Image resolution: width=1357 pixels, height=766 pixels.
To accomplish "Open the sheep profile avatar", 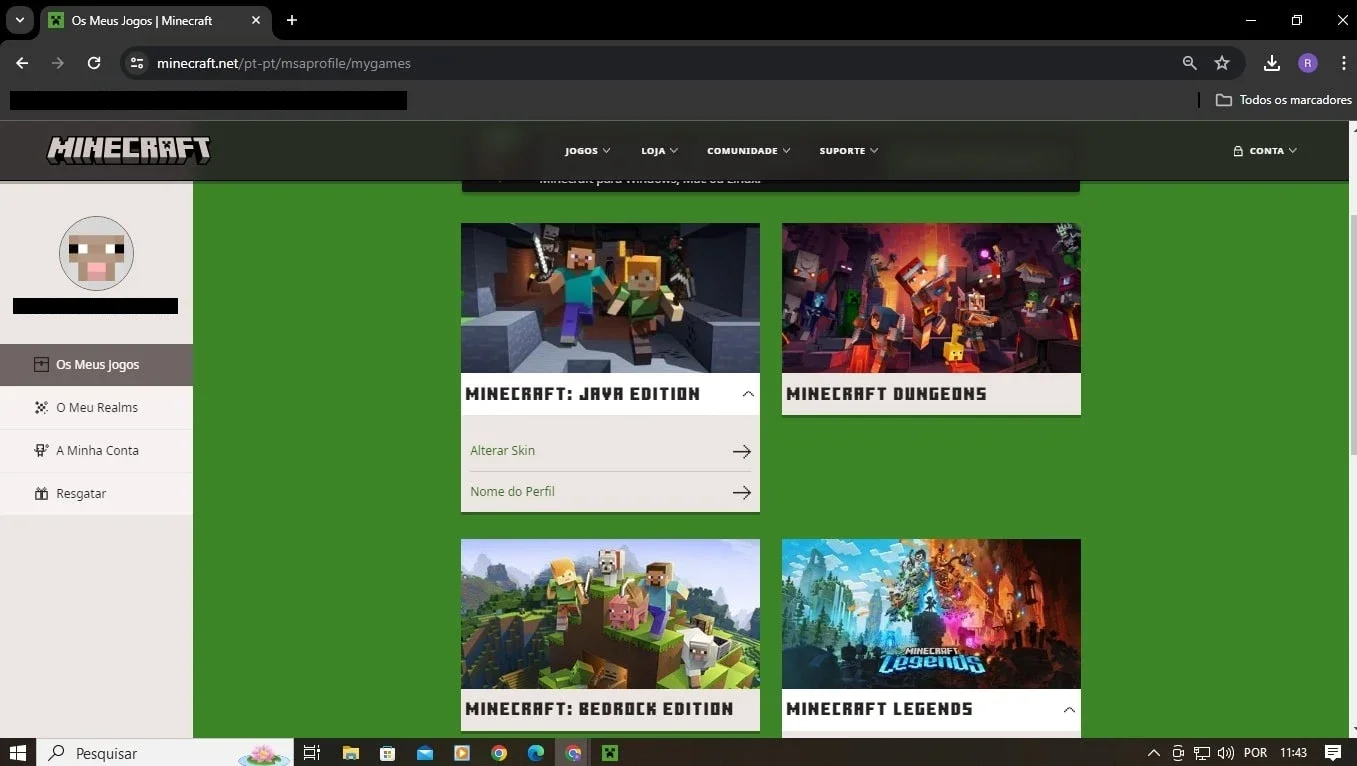I will (96, 254).
